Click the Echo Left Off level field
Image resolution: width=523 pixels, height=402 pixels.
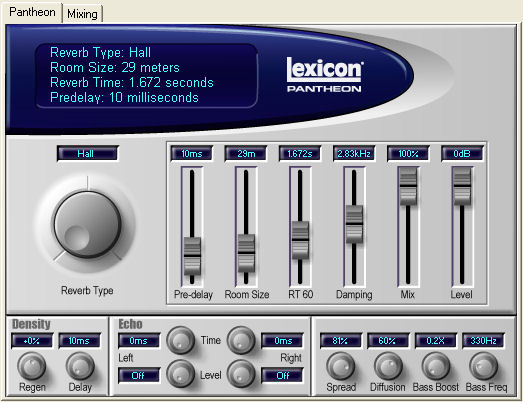(x=139, y=375)
